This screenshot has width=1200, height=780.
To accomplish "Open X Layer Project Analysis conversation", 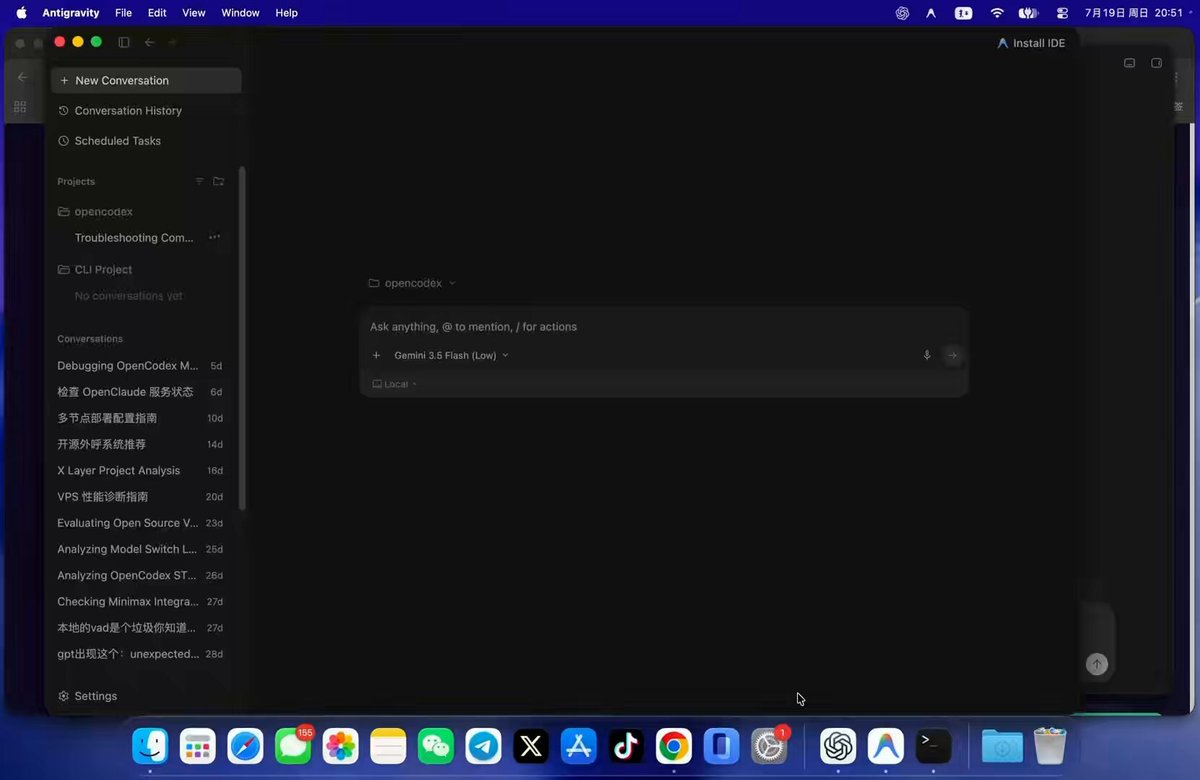I will 140,471.
